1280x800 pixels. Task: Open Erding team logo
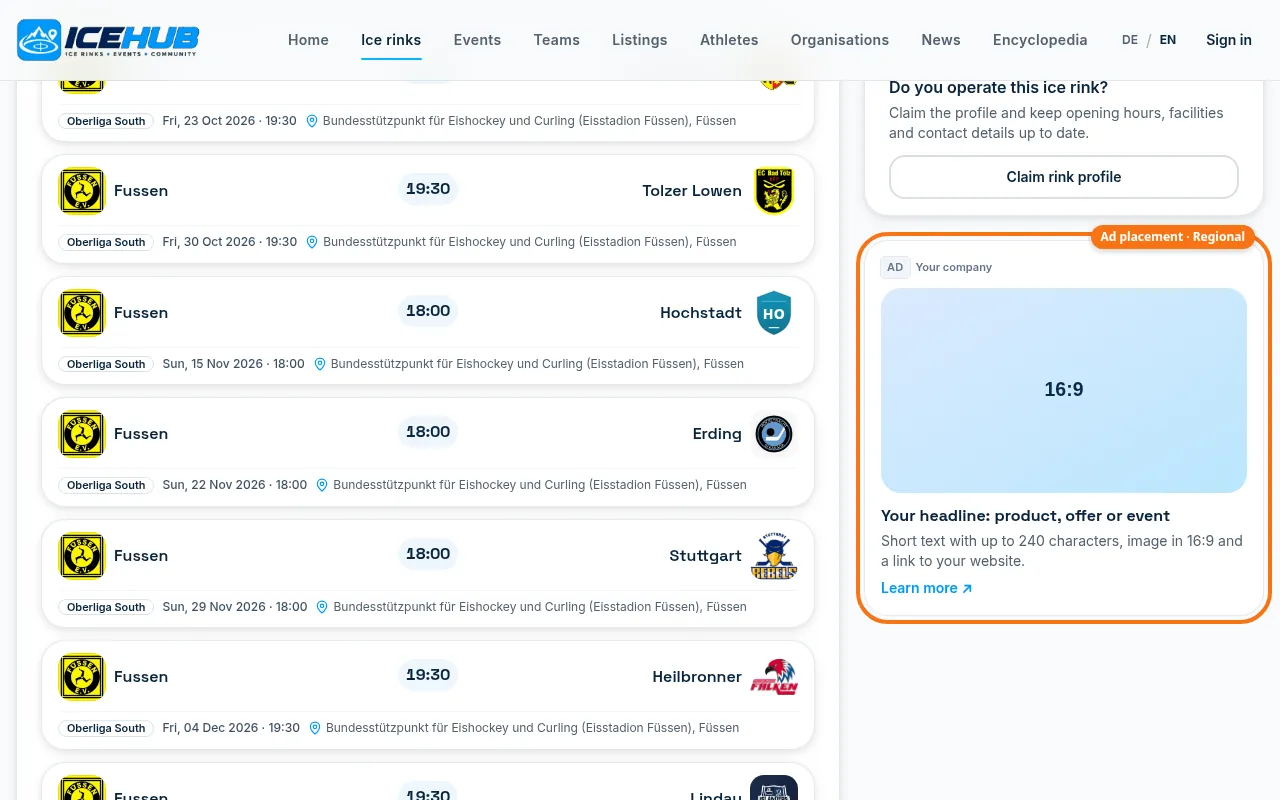click(x=774, y=434)
